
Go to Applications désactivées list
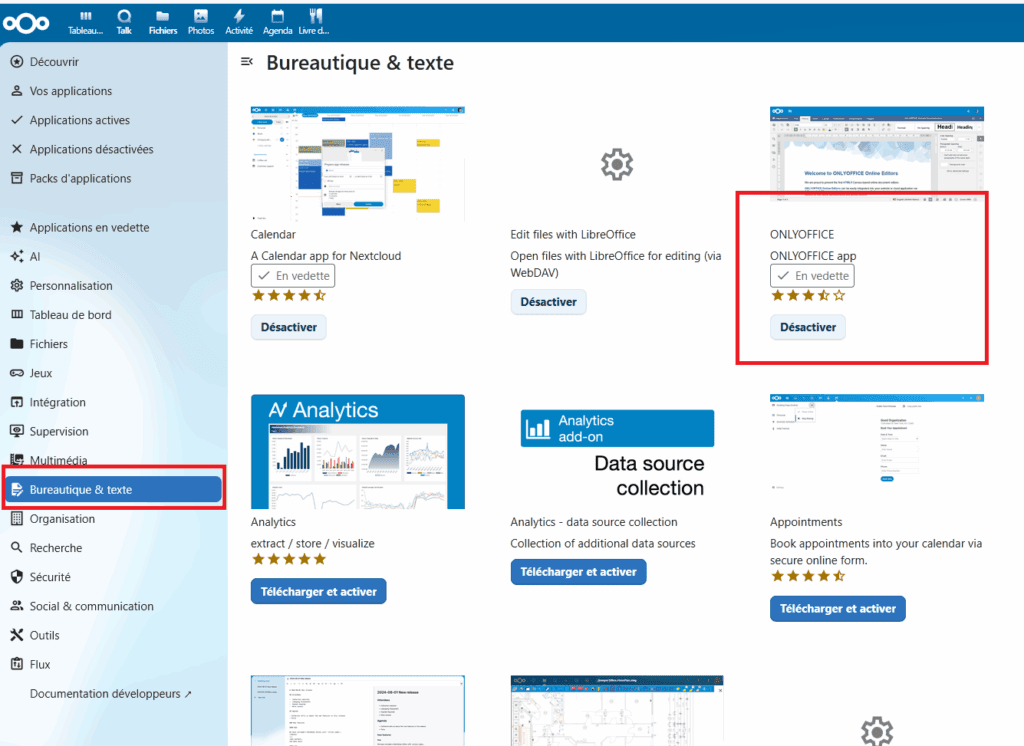tap(91, 149)
